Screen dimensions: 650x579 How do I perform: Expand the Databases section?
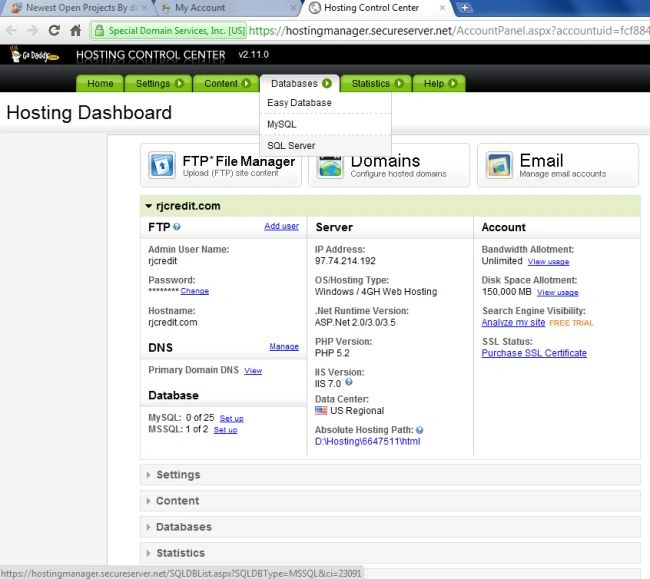tap(390, 527)
